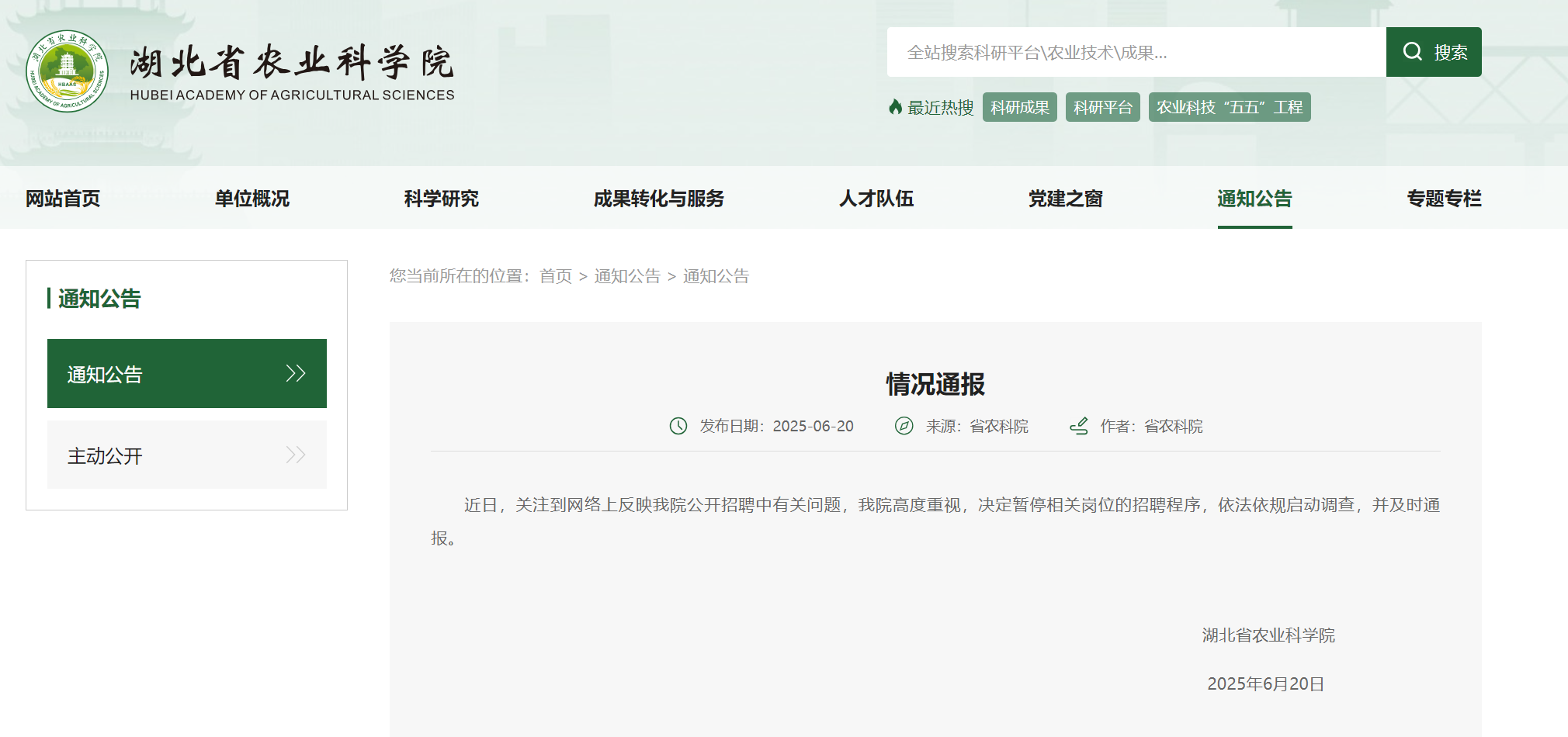This screenshot has width=1568, height=737.
Task: Open the 网站首页 navigation menu item
Action: coord(63,199)
